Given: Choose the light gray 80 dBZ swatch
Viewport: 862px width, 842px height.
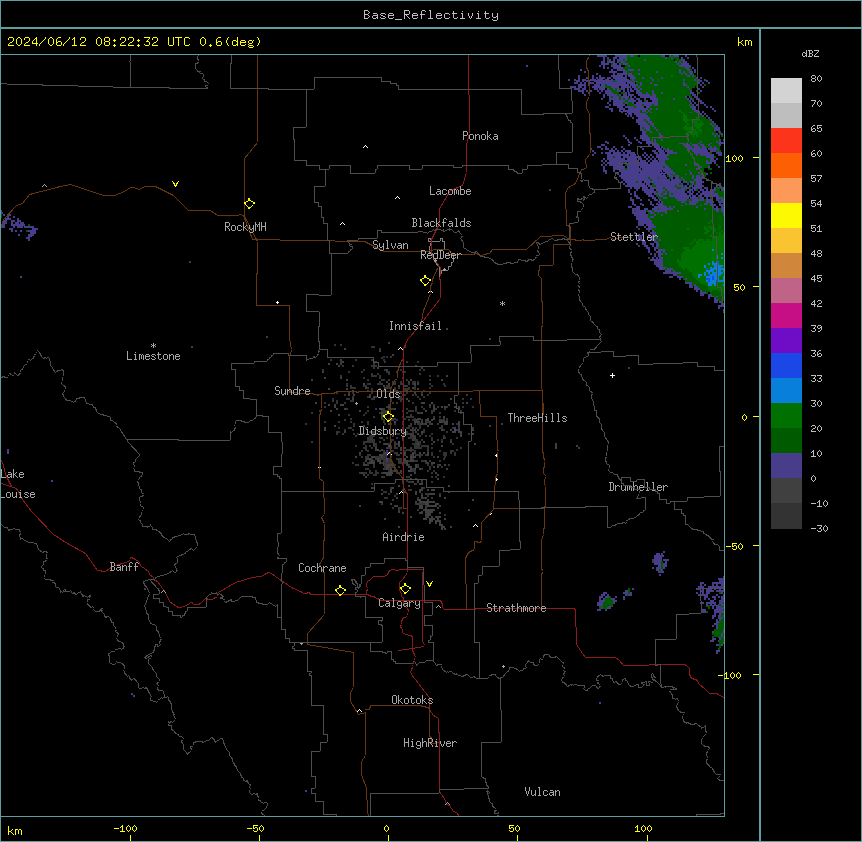Looking at the screenshot, I should (786, 91).
